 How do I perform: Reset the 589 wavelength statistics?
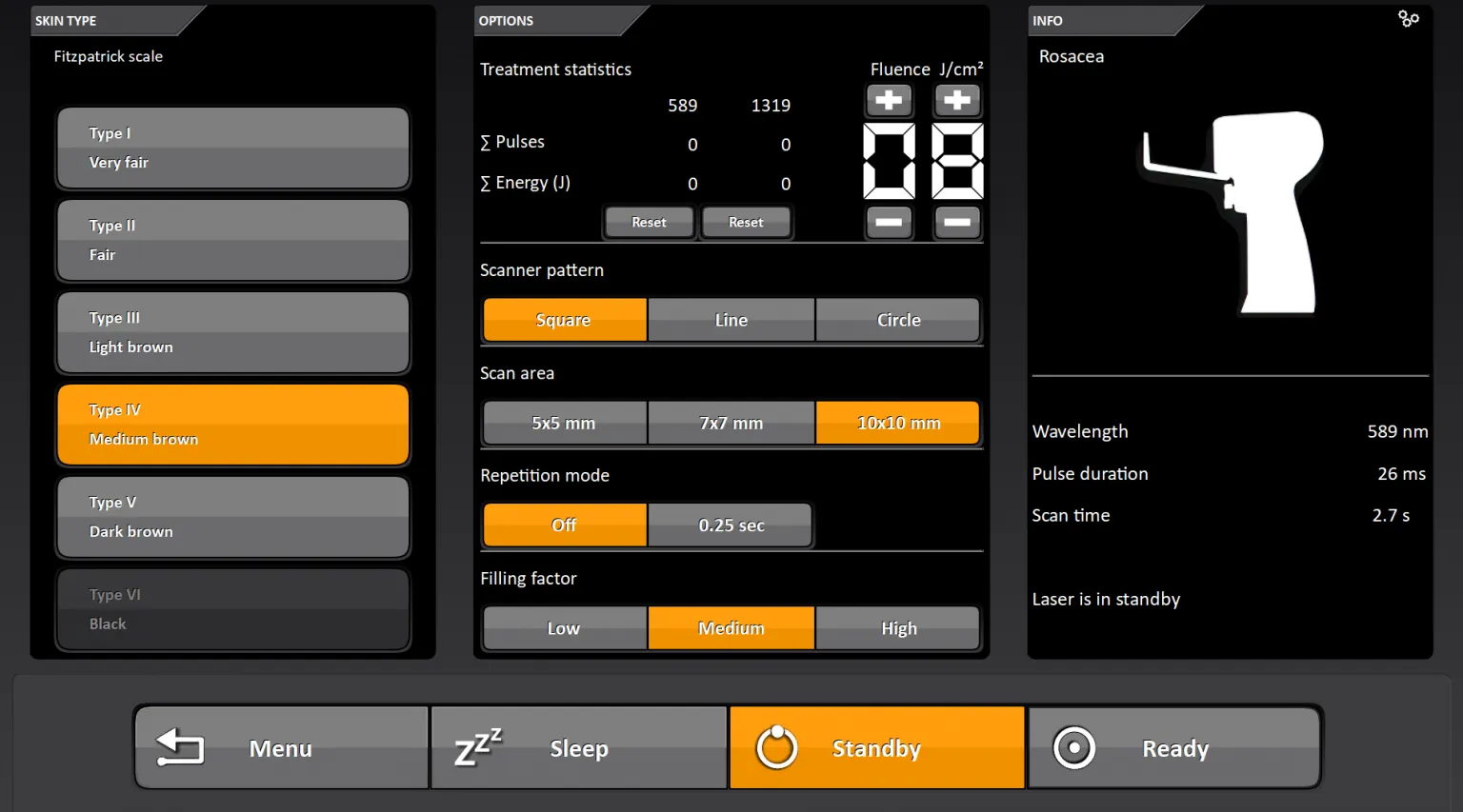point(649,223)
